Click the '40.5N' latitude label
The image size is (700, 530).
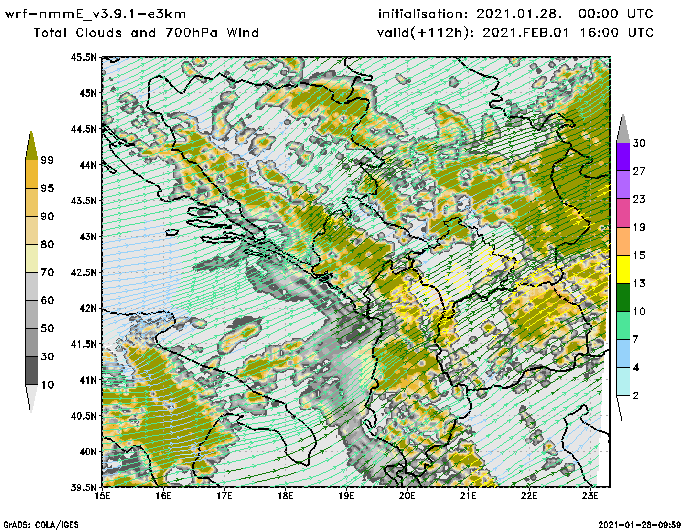click(83, 416)
